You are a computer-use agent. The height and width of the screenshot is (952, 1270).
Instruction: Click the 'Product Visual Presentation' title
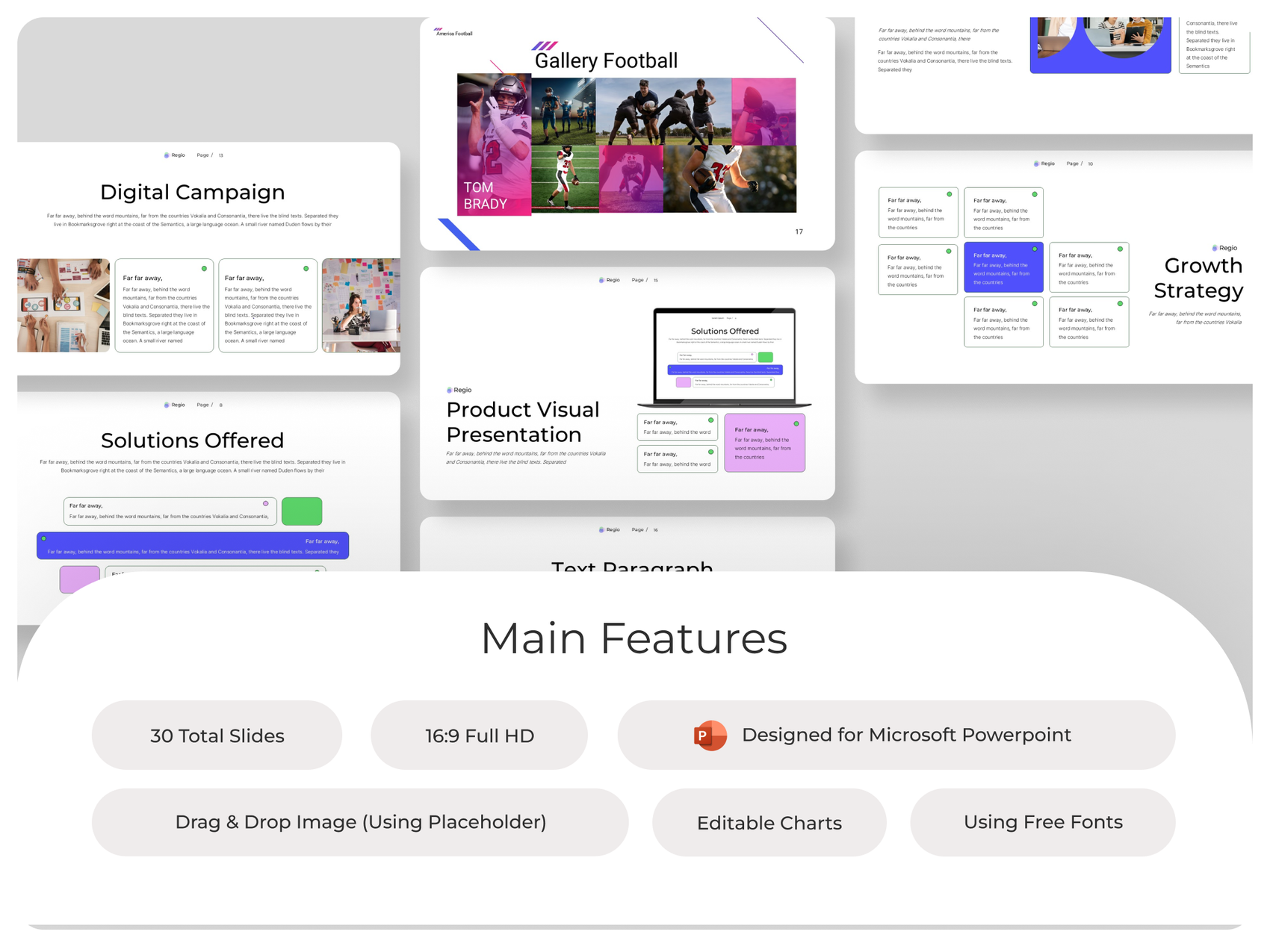pyautogui.click(x=522, y=422)
